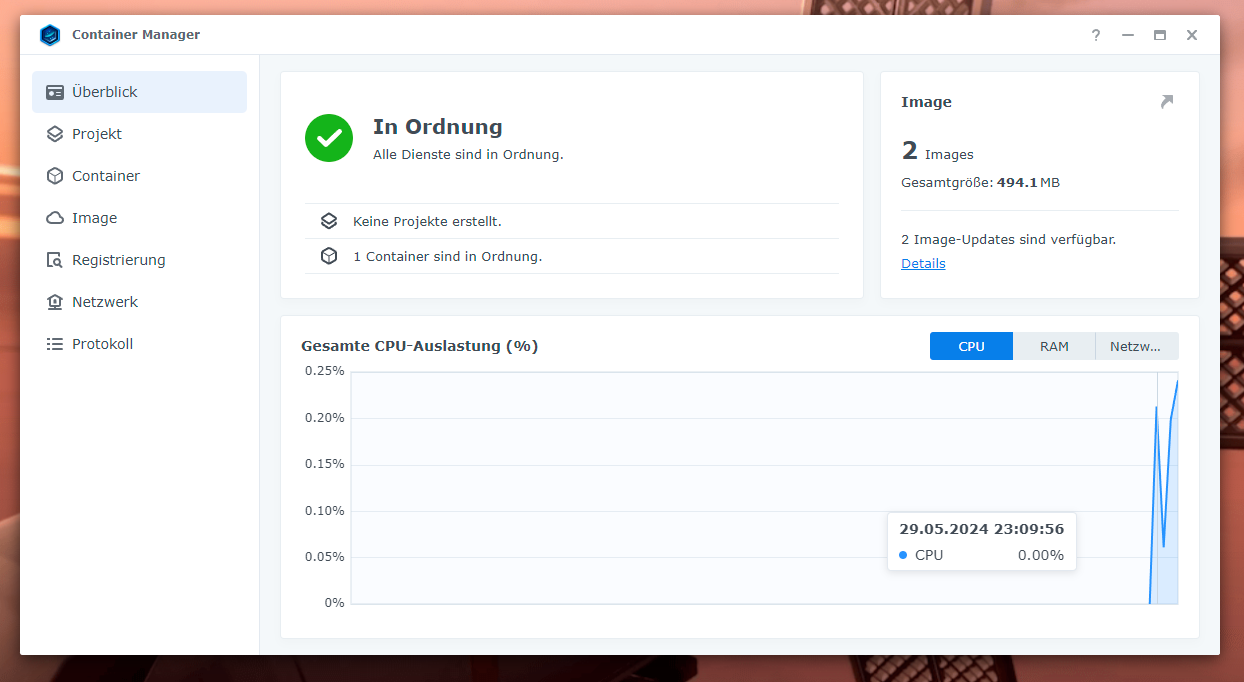Click the Container Manager logo icon
Viewport: 1244px width, 682px height.
coord(50,35)
